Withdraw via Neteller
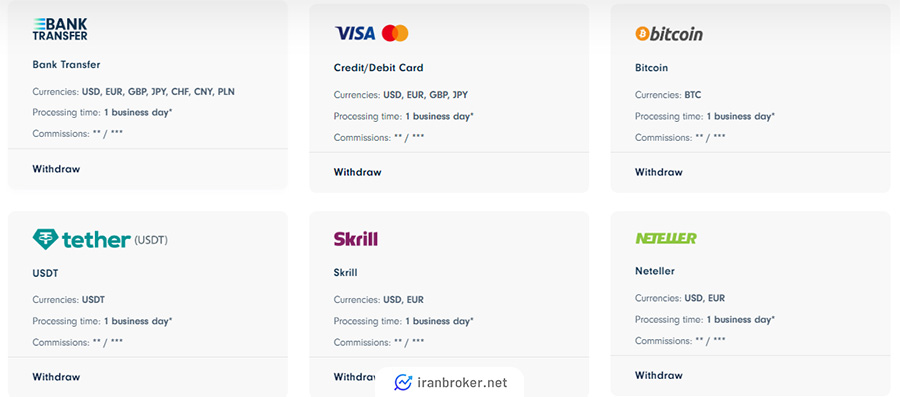The width and height of the screenshot is (900, 397). point(659,375)
